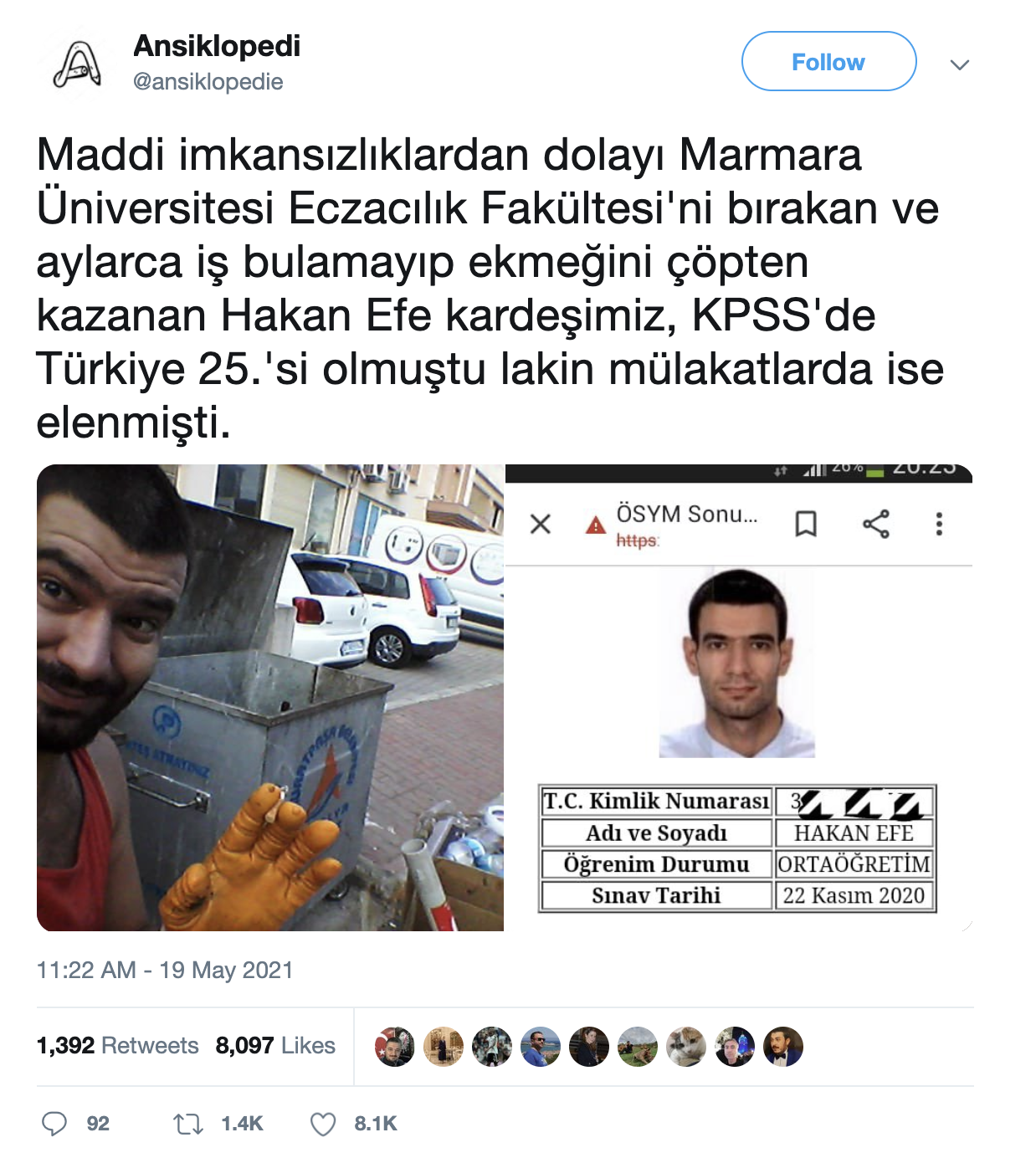Image resolution: width=1036 pixels, height=1158 pixels.
Task: Click the Ansiklopedi display name
Action: [x=217, y=46]
